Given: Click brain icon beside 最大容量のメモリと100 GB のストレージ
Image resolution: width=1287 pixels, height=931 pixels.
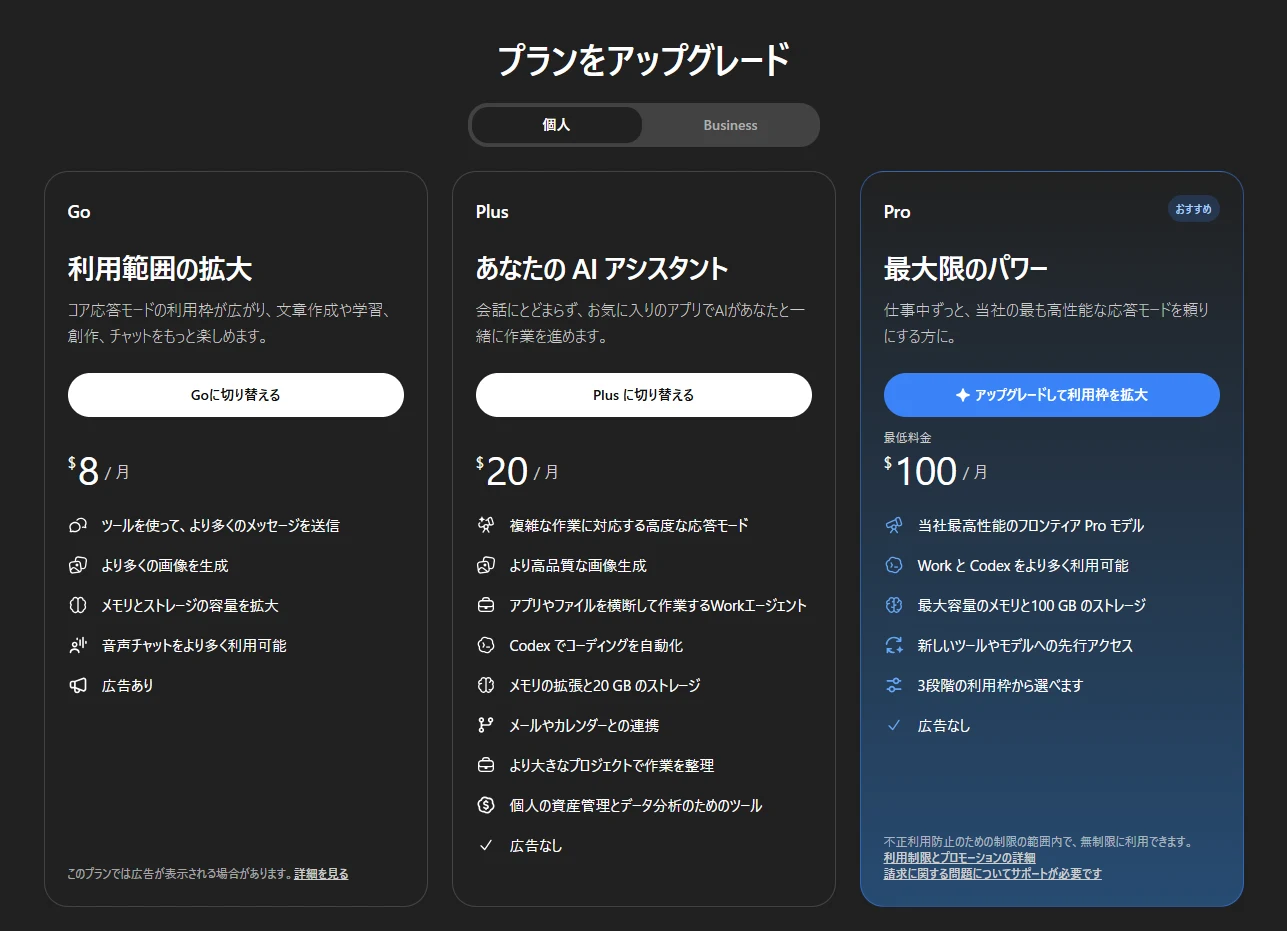Looking at the screenshot, I should (x=894, y=605).
